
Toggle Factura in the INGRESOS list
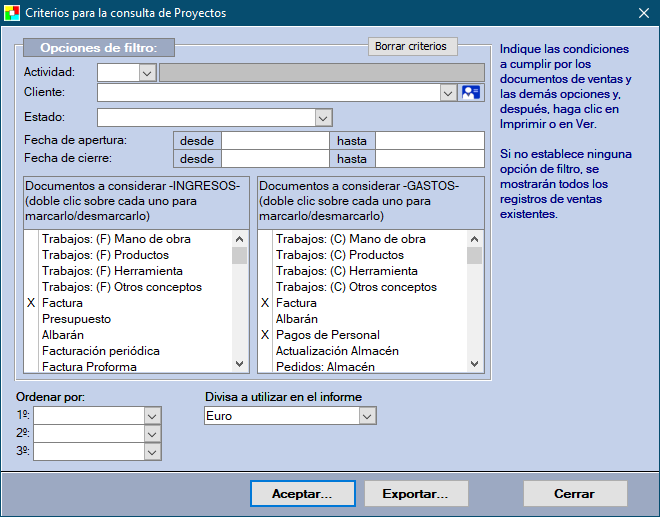[x=63, y=303]
